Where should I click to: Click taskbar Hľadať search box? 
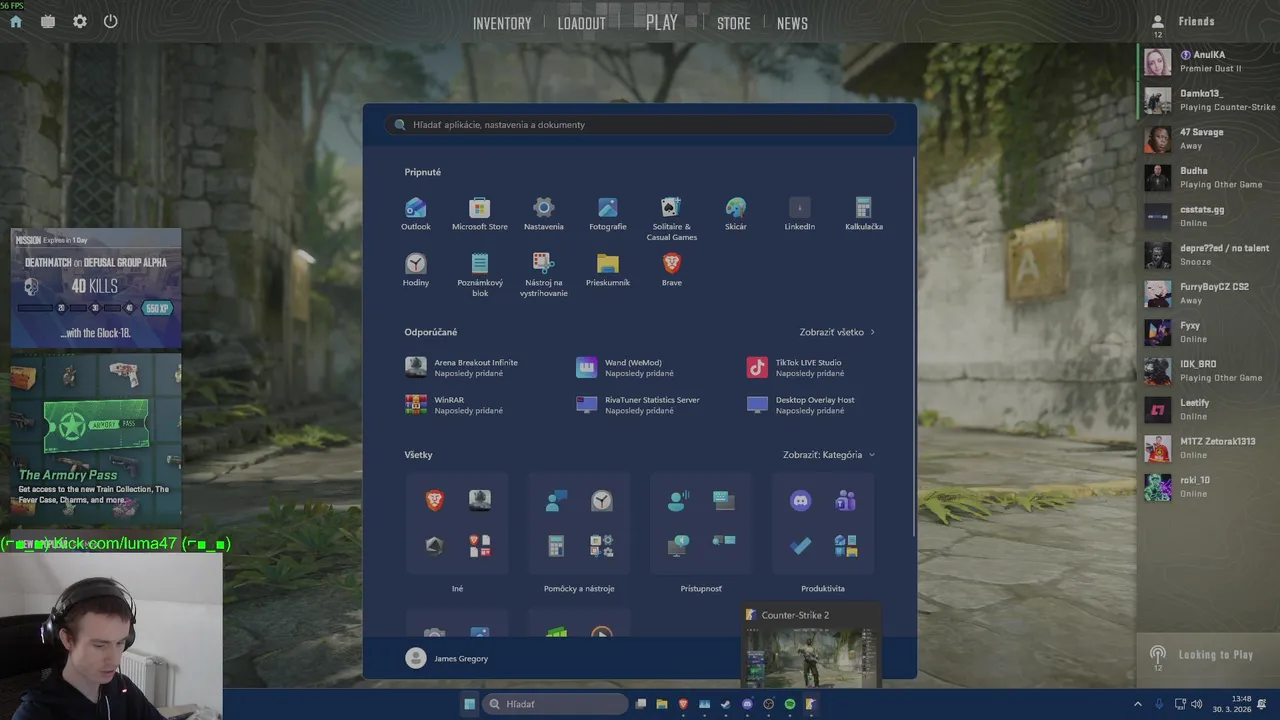pos(555,704)
